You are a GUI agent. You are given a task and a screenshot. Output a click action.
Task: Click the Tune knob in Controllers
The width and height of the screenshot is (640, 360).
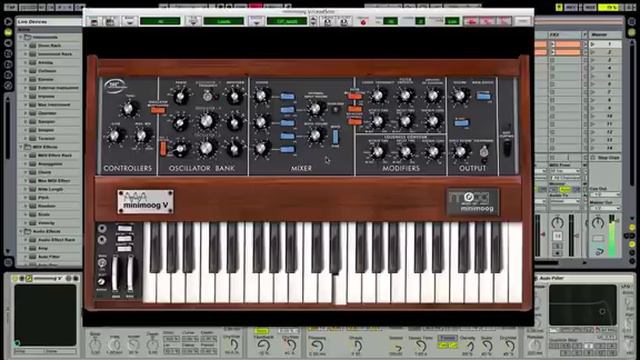pyautogui.click(x=129, y=109)
